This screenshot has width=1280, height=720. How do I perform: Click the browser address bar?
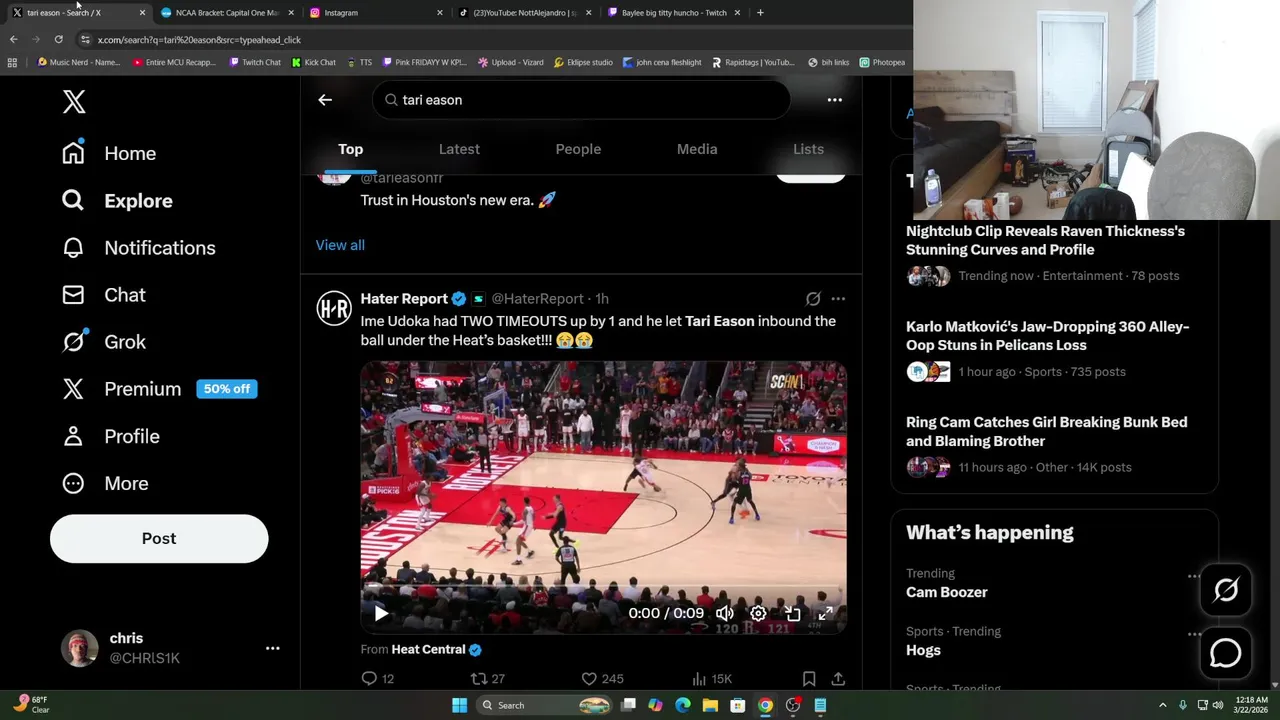pos(490,40)
